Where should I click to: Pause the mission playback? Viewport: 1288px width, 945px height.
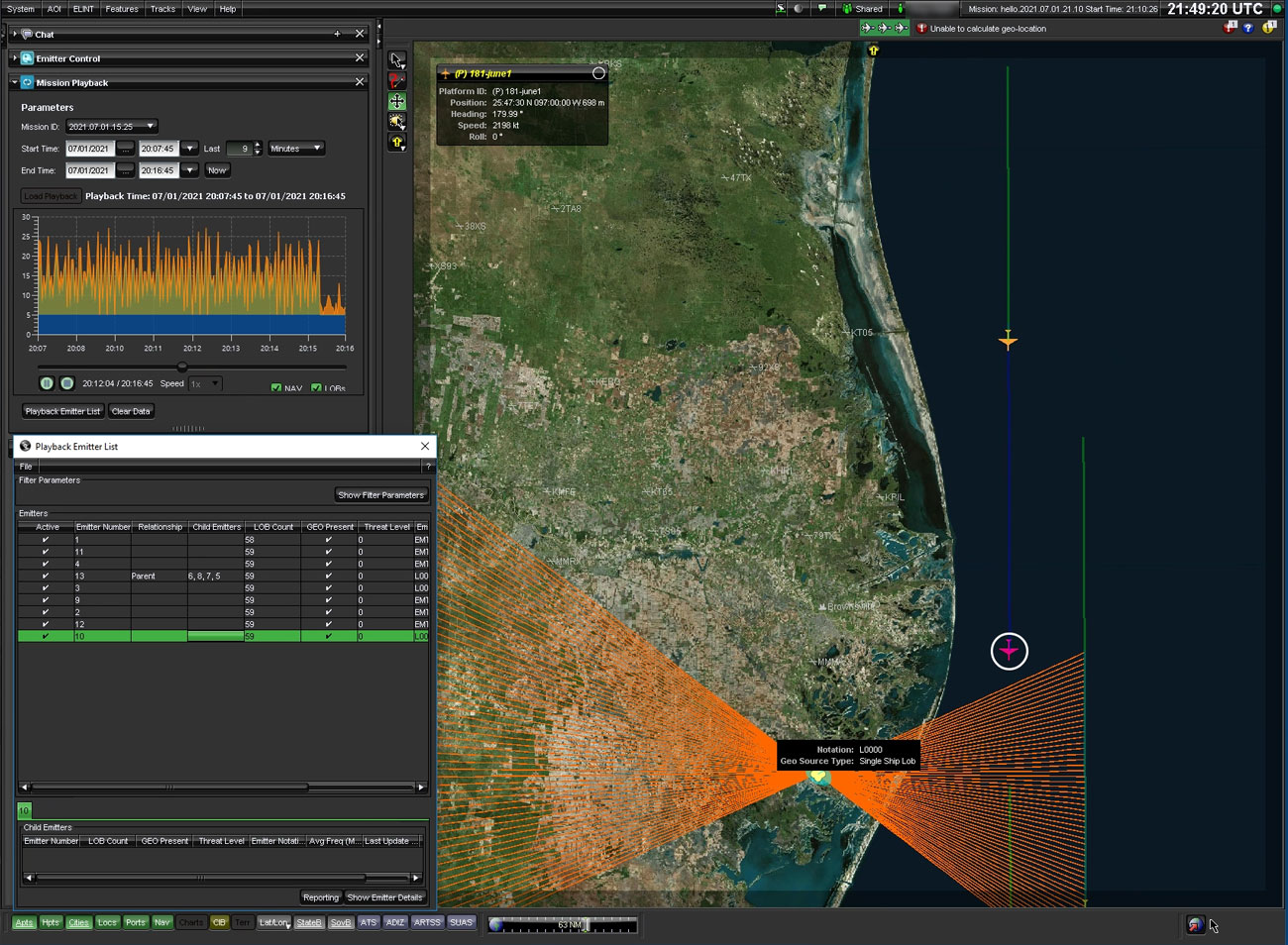pyautogui.click(x=47, y=383)
